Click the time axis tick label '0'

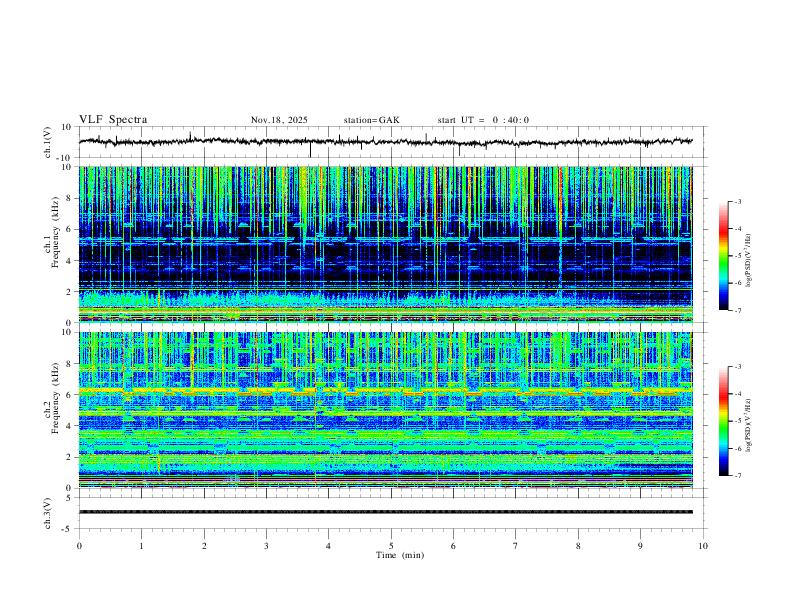click(79, 546)
